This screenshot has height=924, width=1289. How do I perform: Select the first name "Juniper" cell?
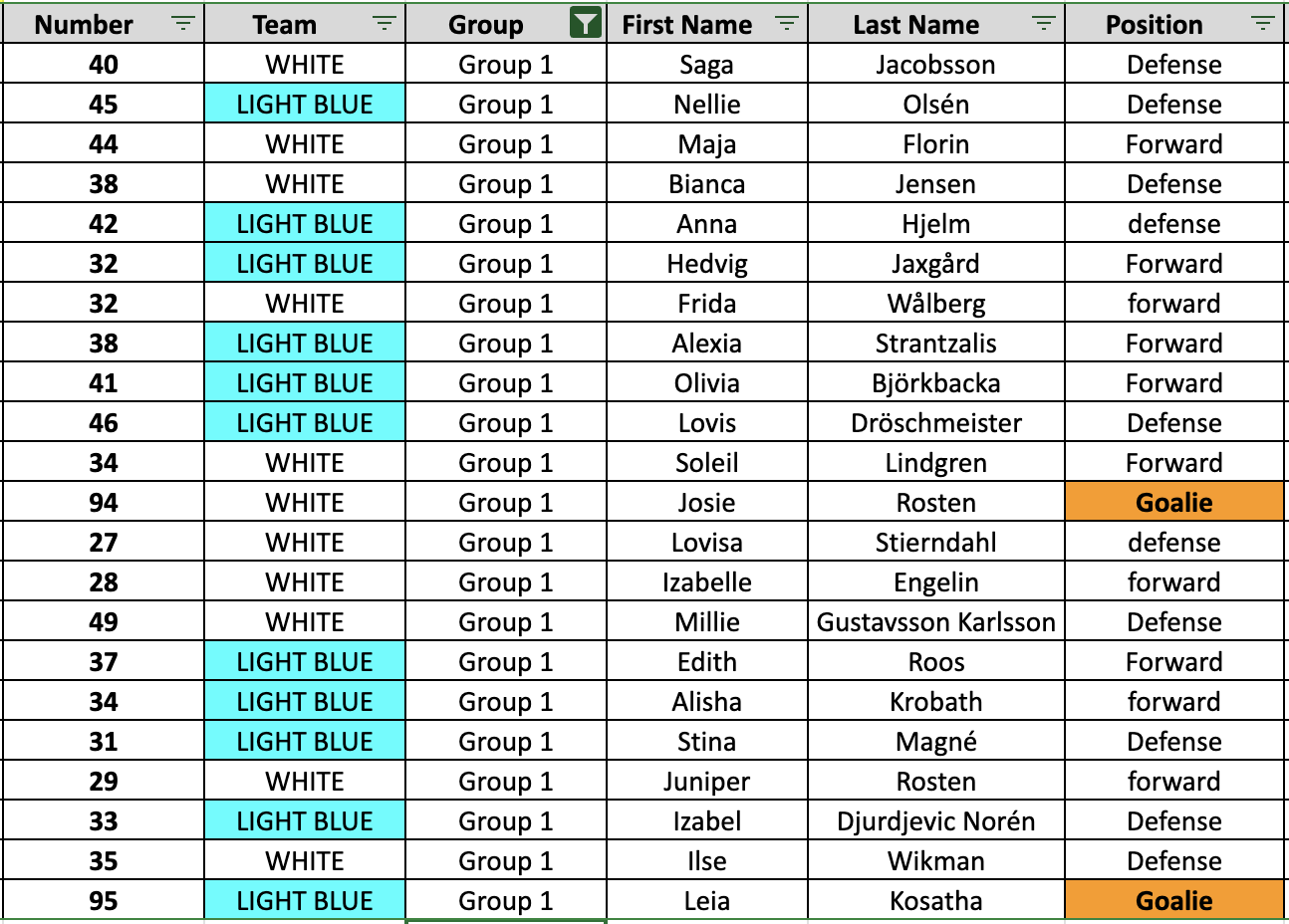706,782
